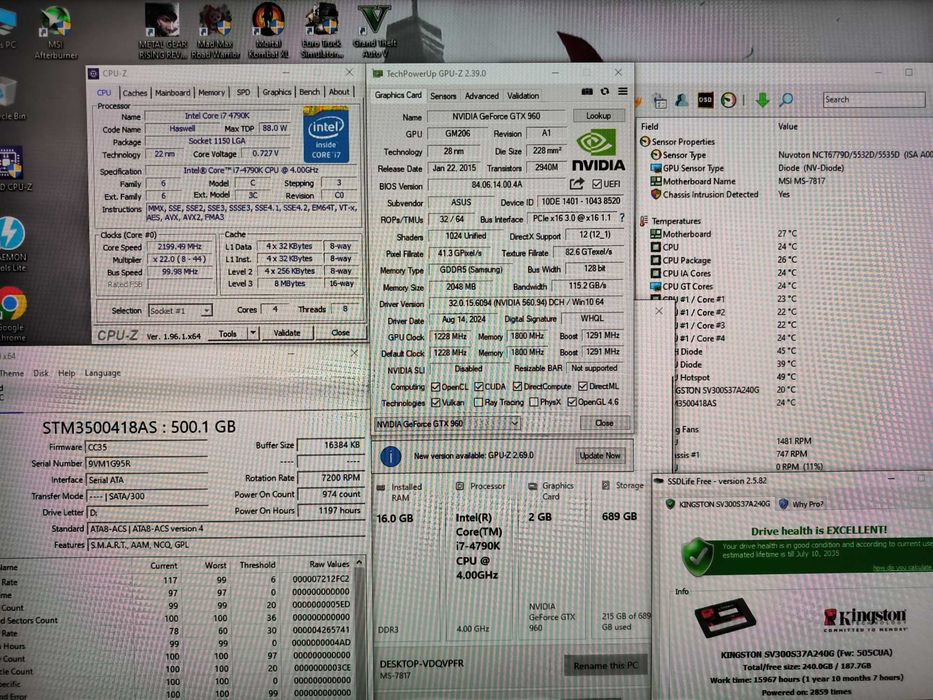Open Disk menu in CrystalDiskInfo

click(40, 373)
